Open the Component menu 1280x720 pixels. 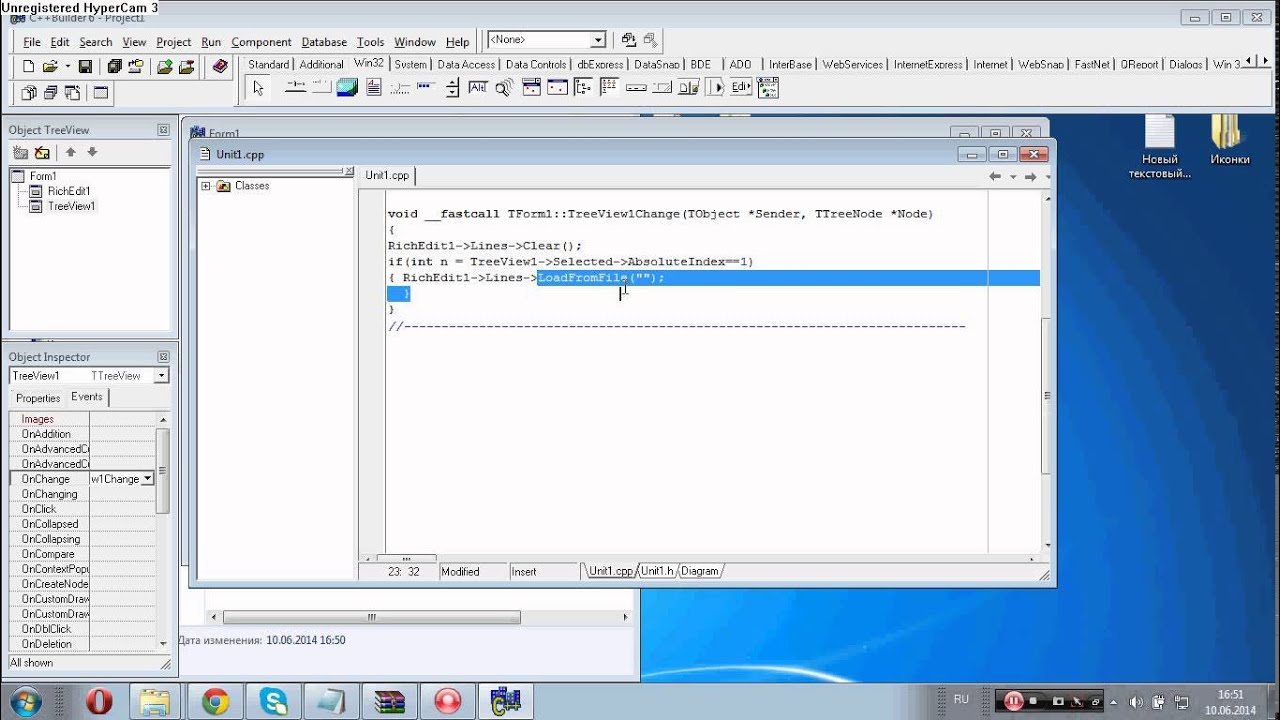click(261, 42)
